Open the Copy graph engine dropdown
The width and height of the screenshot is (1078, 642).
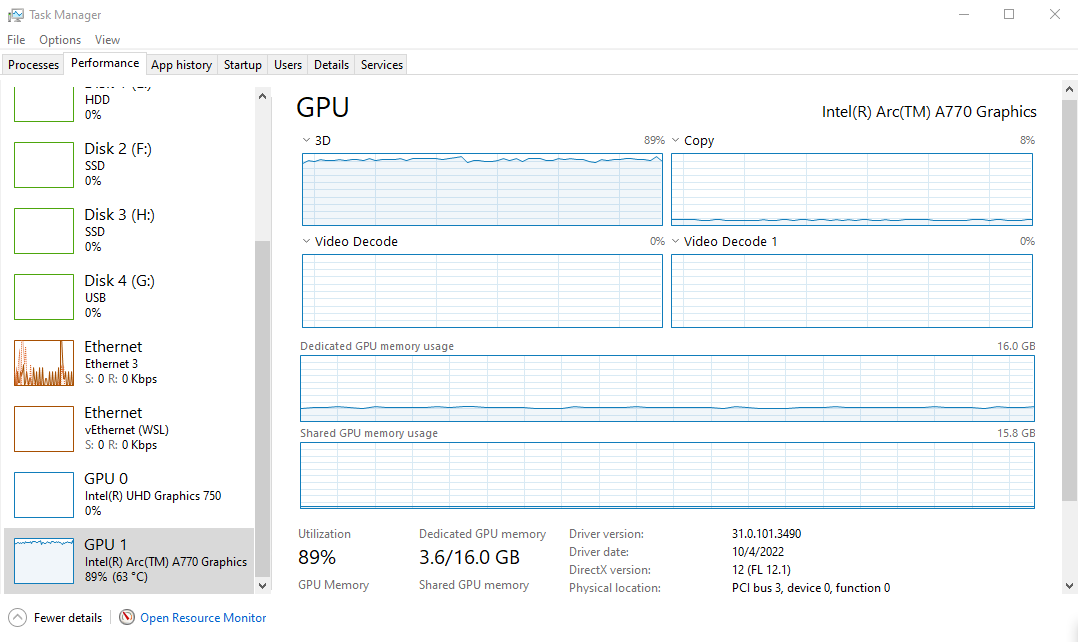[675, 140]
